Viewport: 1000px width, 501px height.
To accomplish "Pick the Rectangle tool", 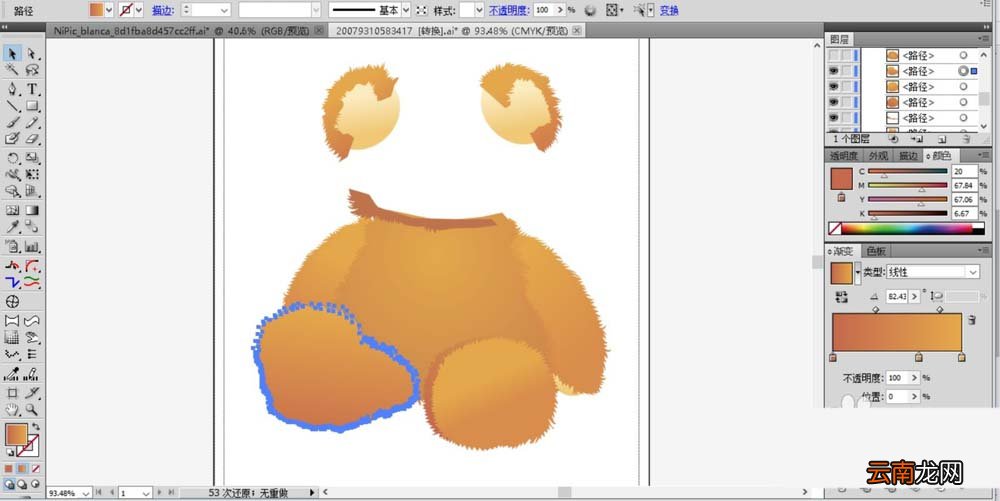I will pos(32,106).
